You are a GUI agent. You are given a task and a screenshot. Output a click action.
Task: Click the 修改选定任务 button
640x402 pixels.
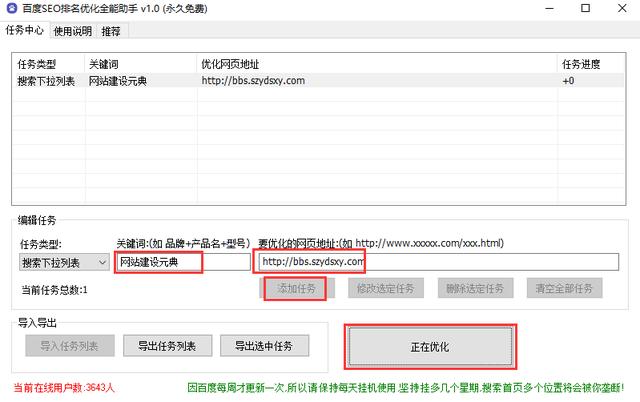coord(386,289)
